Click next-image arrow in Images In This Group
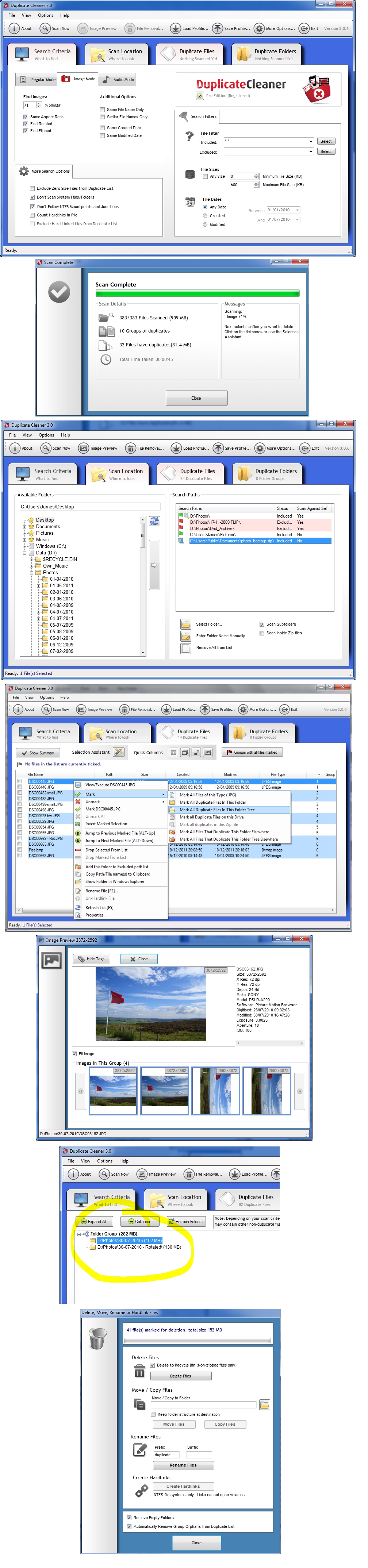Viewport: 368px width, 1568px height. [x=300, y=1091]
